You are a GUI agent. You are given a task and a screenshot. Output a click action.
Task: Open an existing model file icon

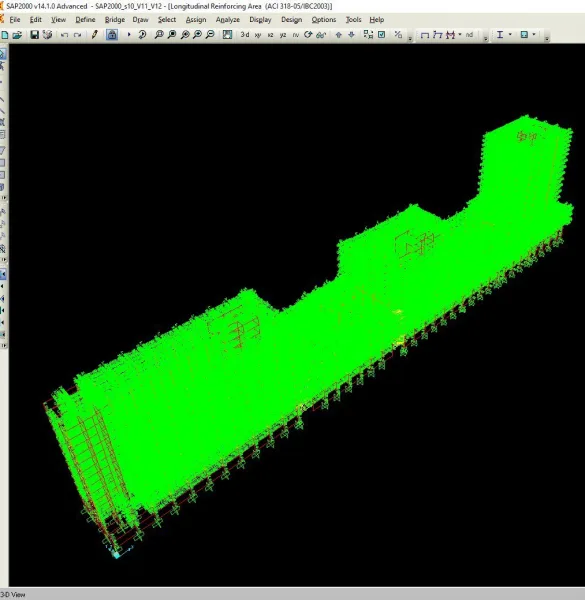click(17, 35)
